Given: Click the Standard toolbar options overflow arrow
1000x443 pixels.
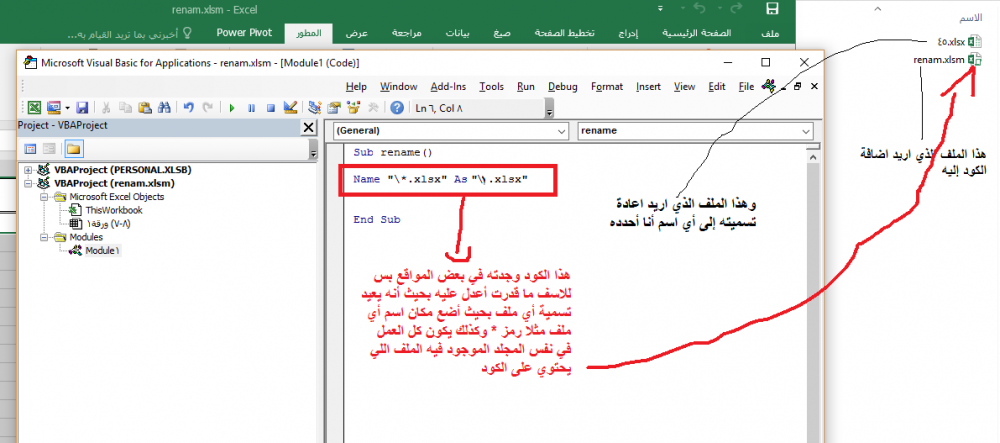Looking at the screenshot, I should (549, 108).
